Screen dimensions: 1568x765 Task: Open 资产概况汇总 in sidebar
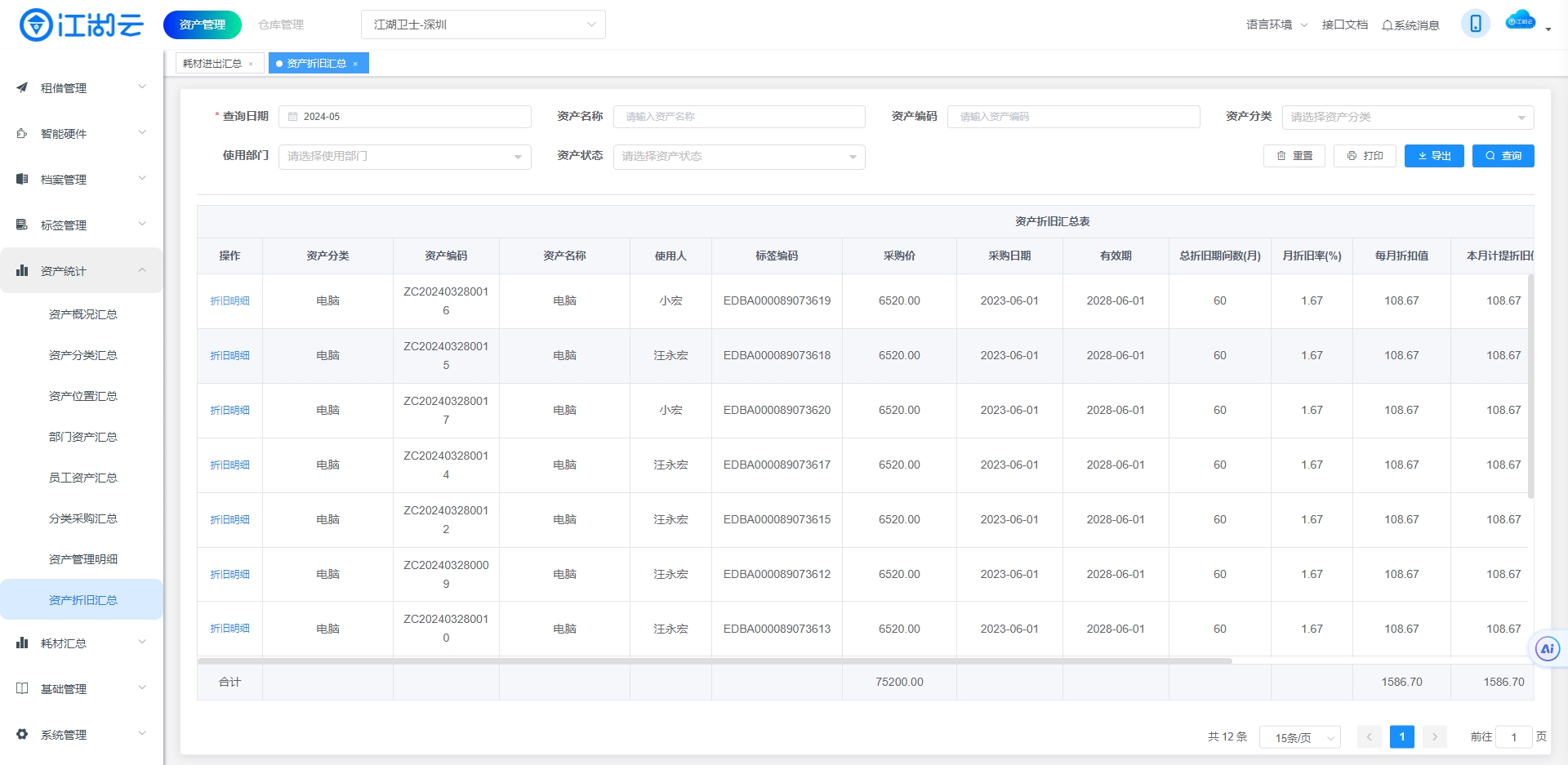coord(83,314)
